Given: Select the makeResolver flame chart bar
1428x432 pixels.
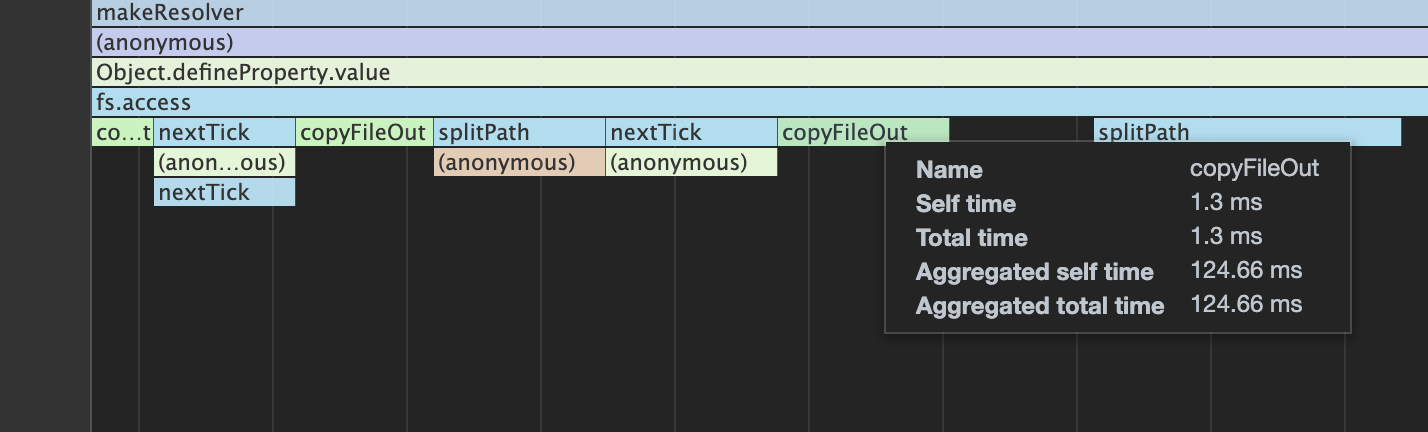Looking at the screenshot, I should click(x=759, y=13).
